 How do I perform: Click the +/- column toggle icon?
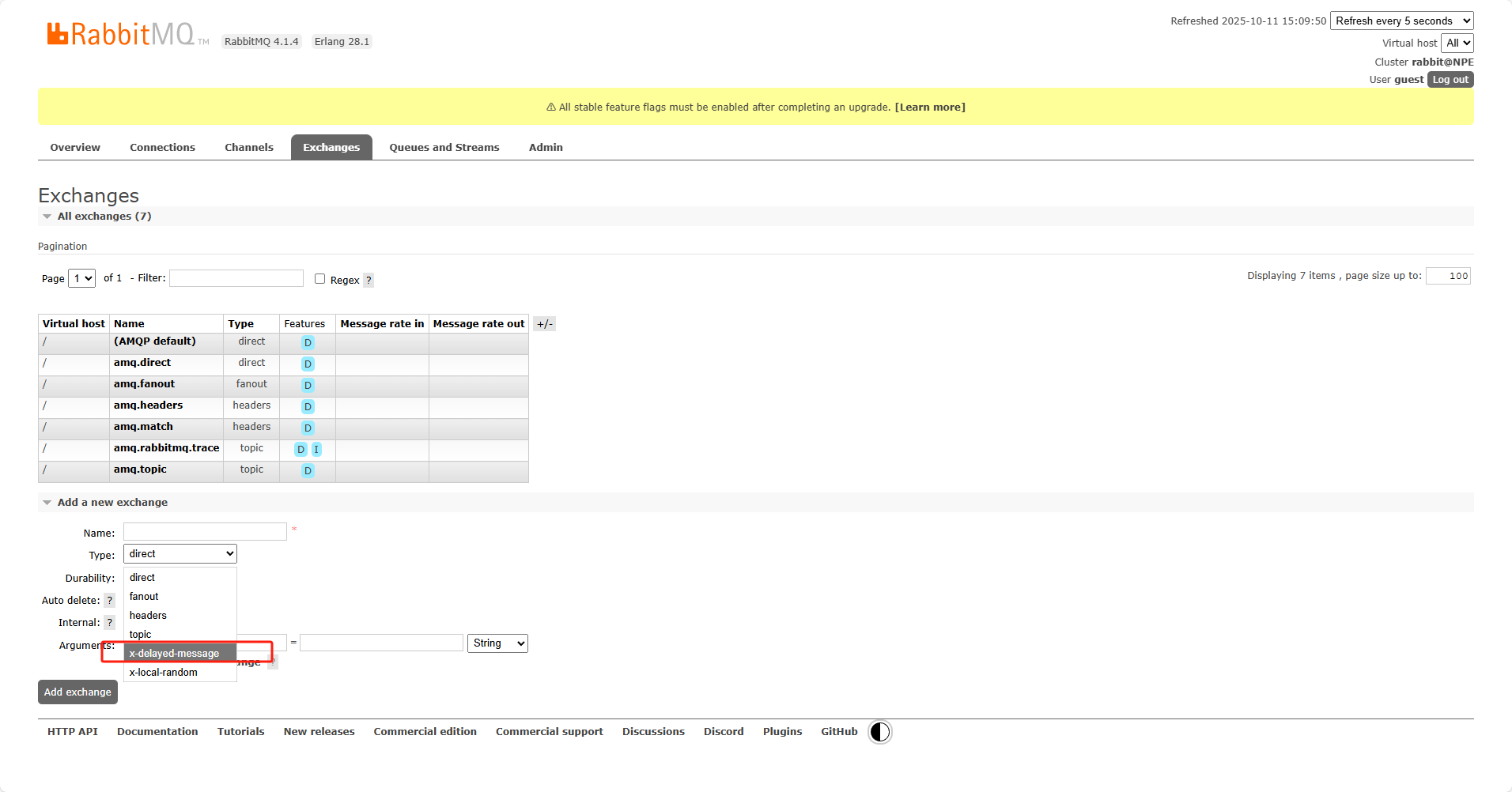pyautogui.click(x=544, y=324)
